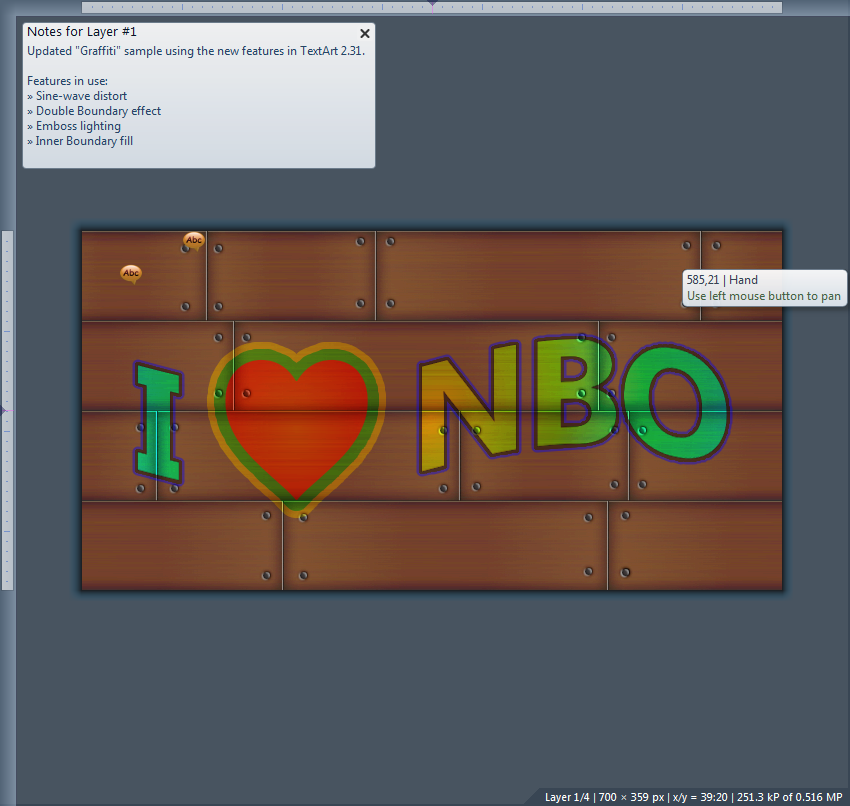
Task: Click the "Notes for Layer #1" title
Action: [x=82, y=32]
